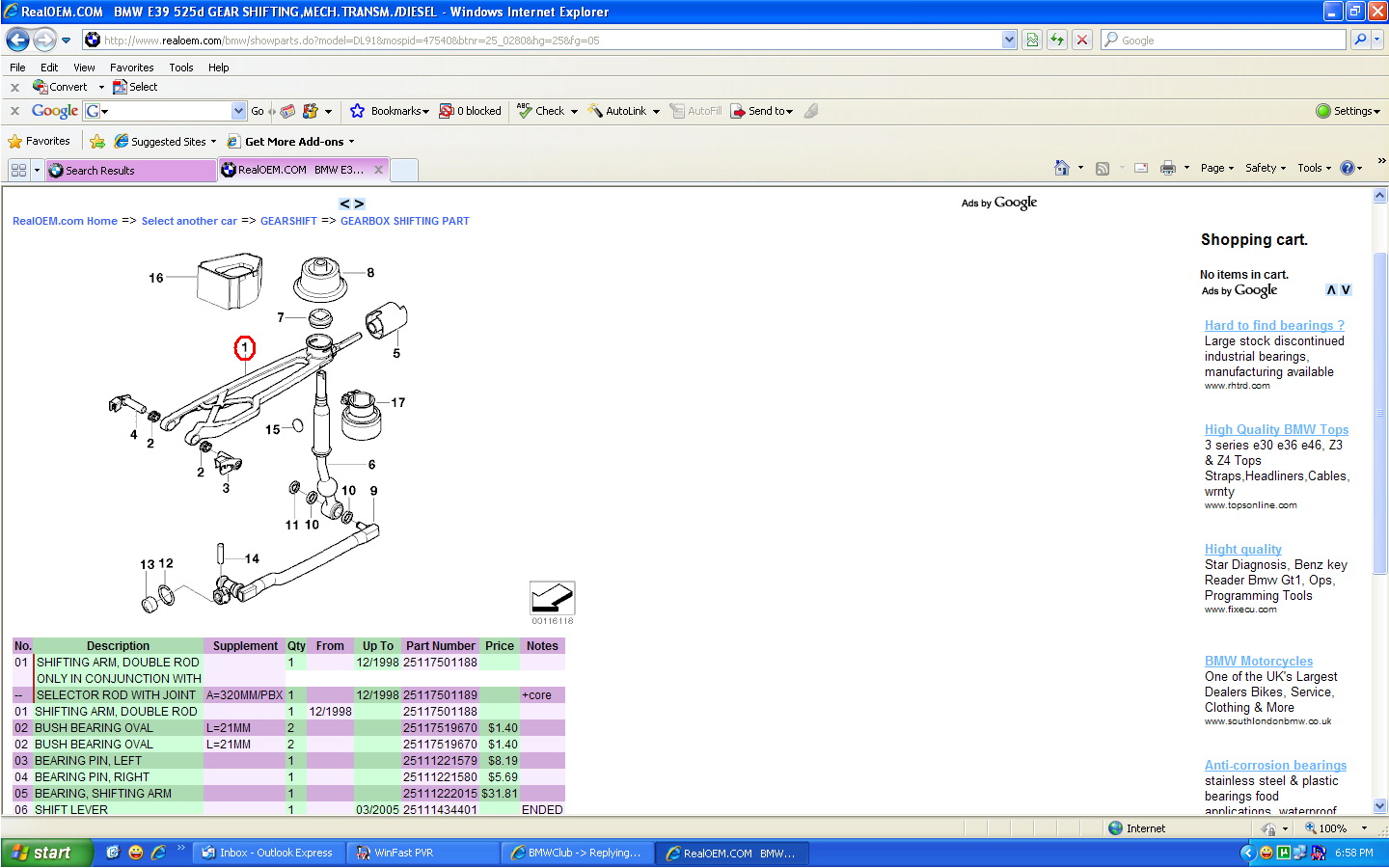Click the browser Forward arrow button
The image size is (1389, 868).
[44, 40]
